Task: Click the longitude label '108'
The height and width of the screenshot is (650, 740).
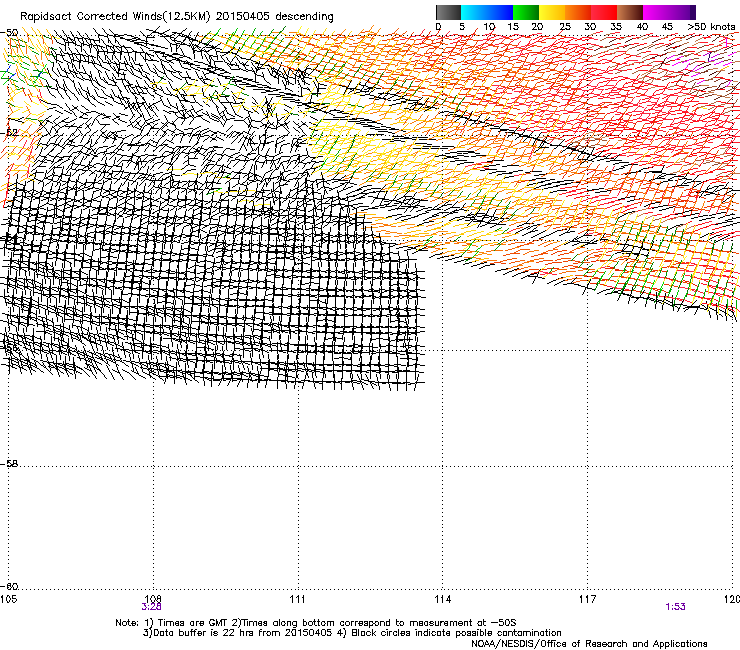Action: pos(153,599)
